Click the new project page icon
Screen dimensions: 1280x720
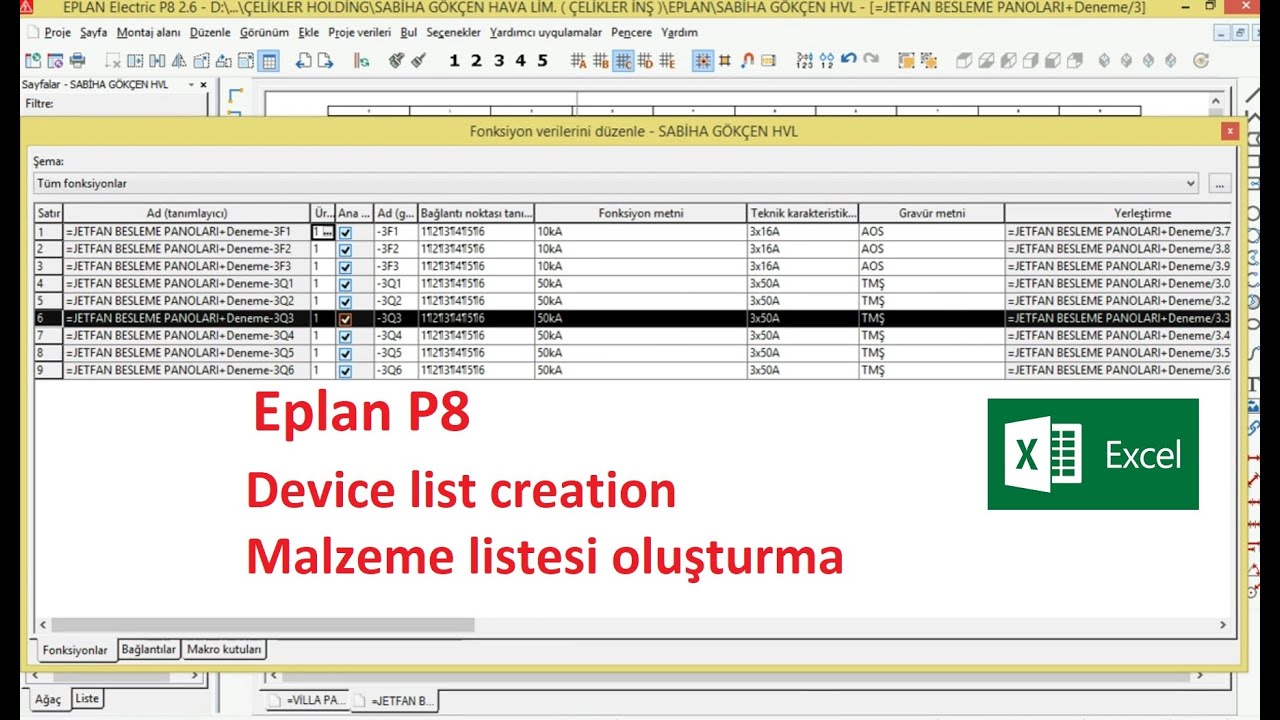coord(33,61)
